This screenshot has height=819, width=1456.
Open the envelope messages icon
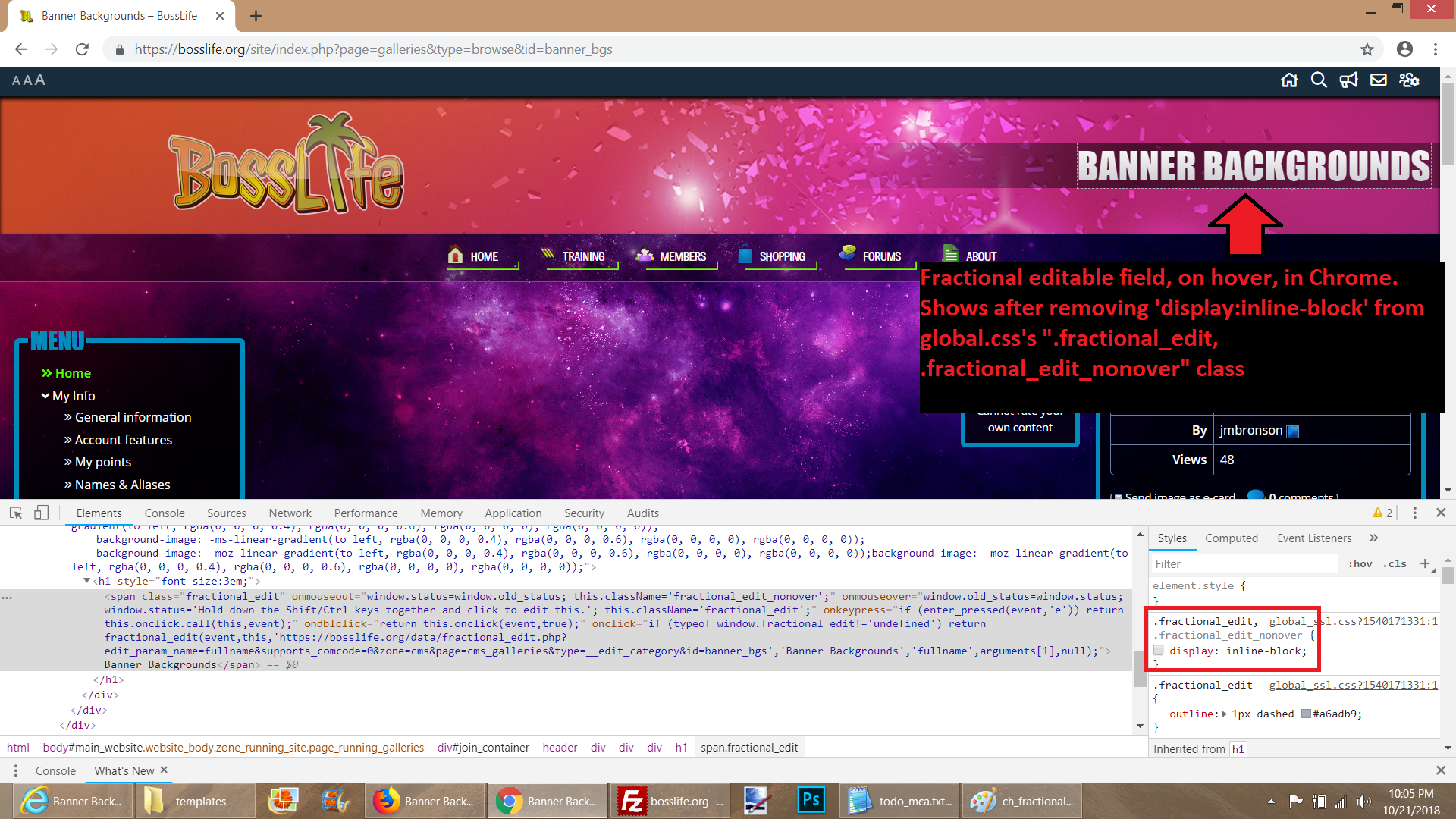point(1379,80)
